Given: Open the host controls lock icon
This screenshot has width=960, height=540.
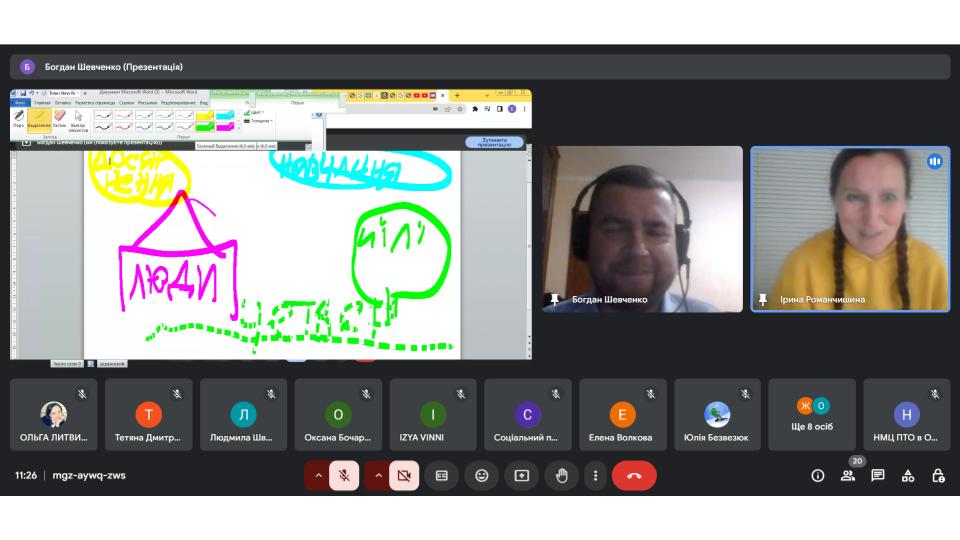Looking at the screenshot, I should click(938, 476).
